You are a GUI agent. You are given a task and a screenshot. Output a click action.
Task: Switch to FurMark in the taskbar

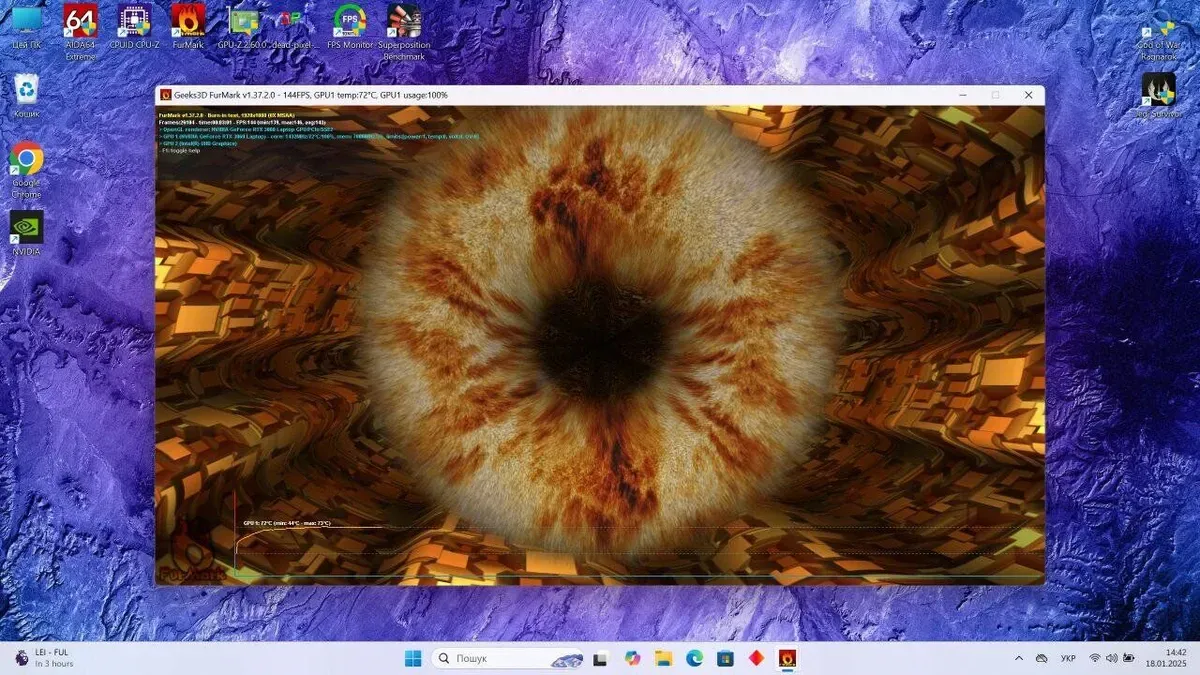(787, 658)
